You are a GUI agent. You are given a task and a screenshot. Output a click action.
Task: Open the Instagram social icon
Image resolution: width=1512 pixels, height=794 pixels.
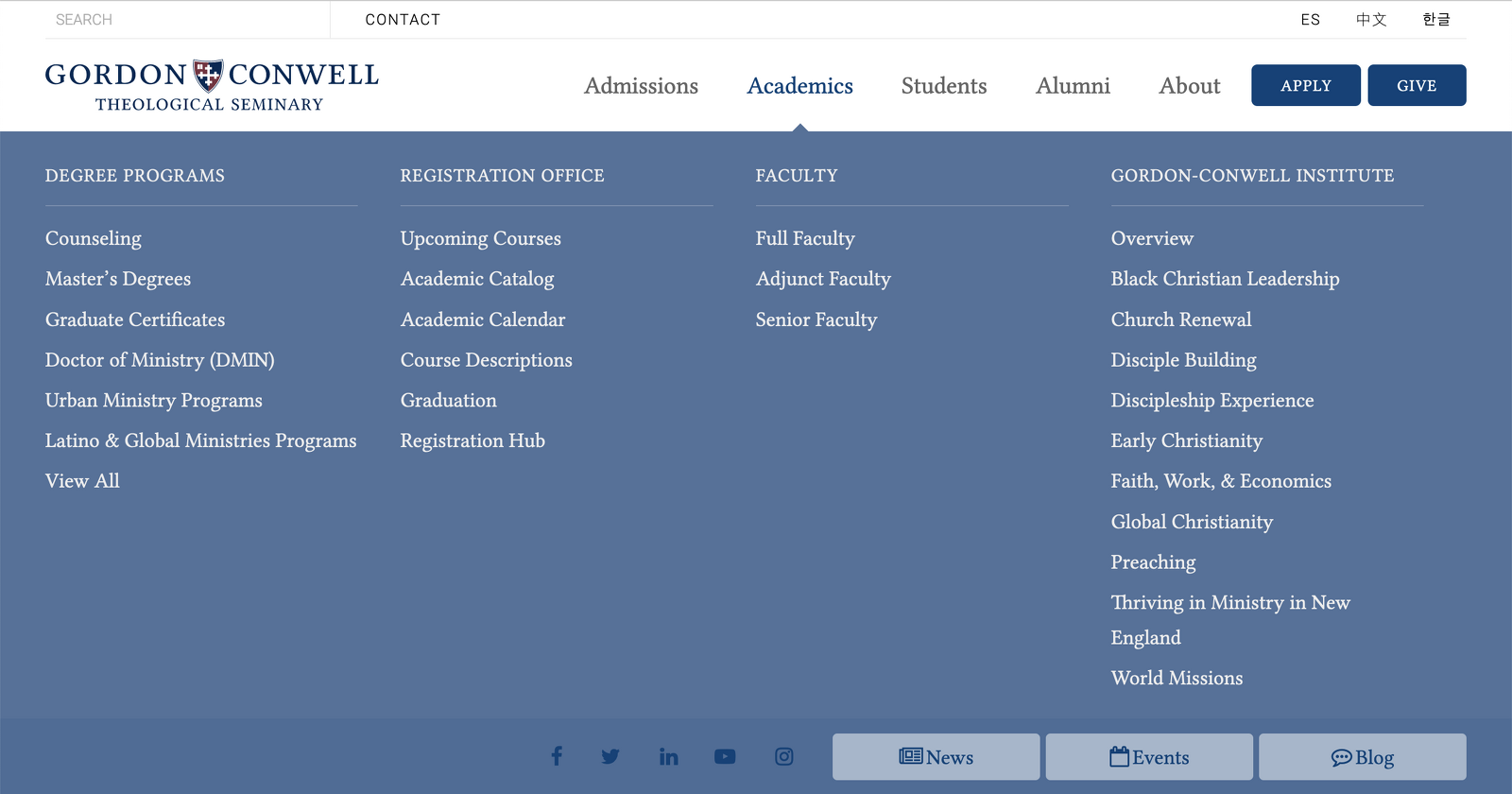[x=784, y=756]
